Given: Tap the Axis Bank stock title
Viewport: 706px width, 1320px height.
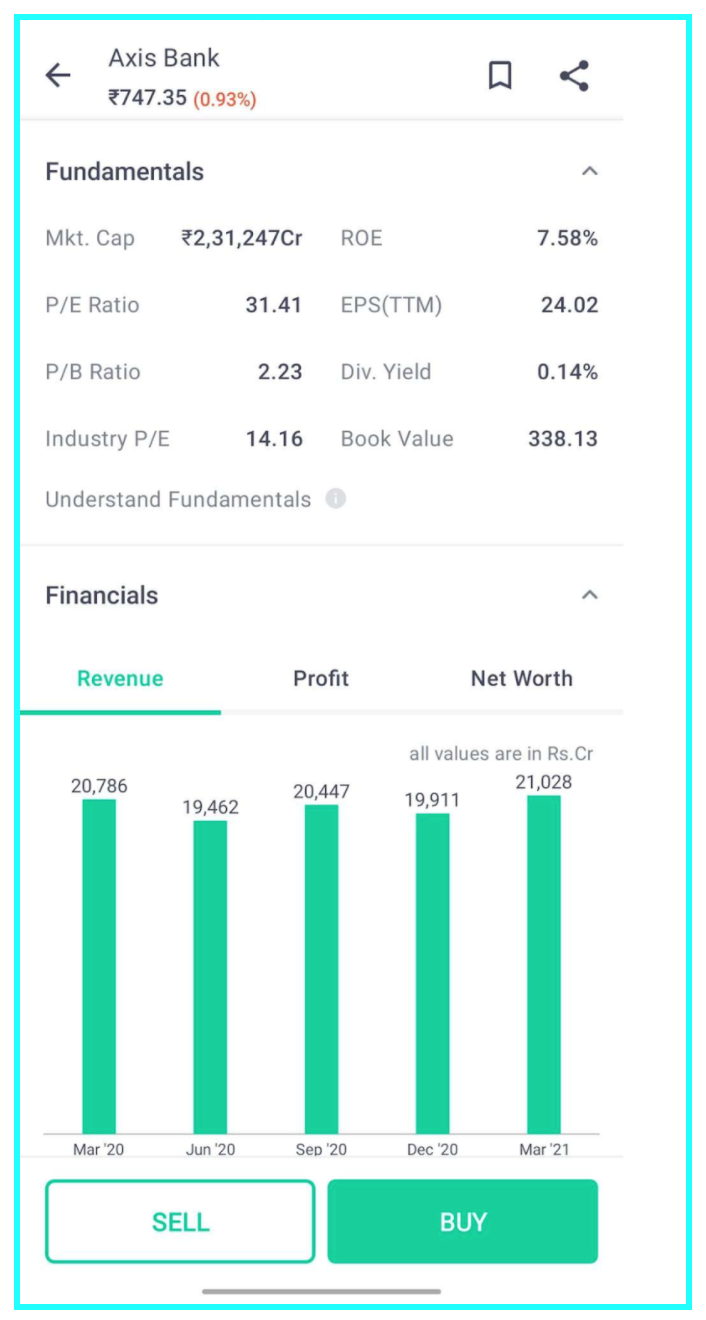Looking at the screenshot, I should (x=164, y=58).
